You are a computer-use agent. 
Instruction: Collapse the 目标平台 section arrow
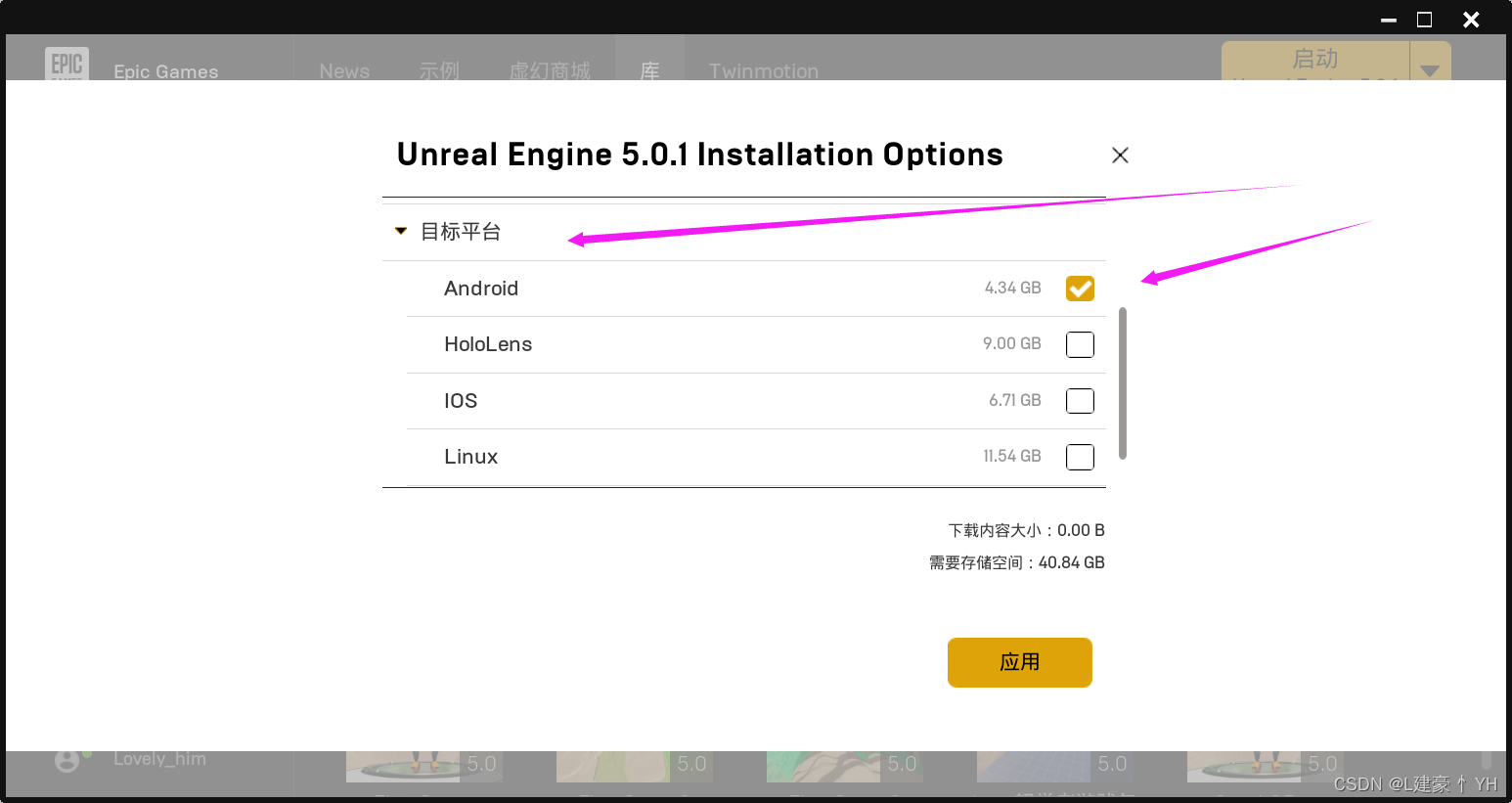tap(400, 232)
